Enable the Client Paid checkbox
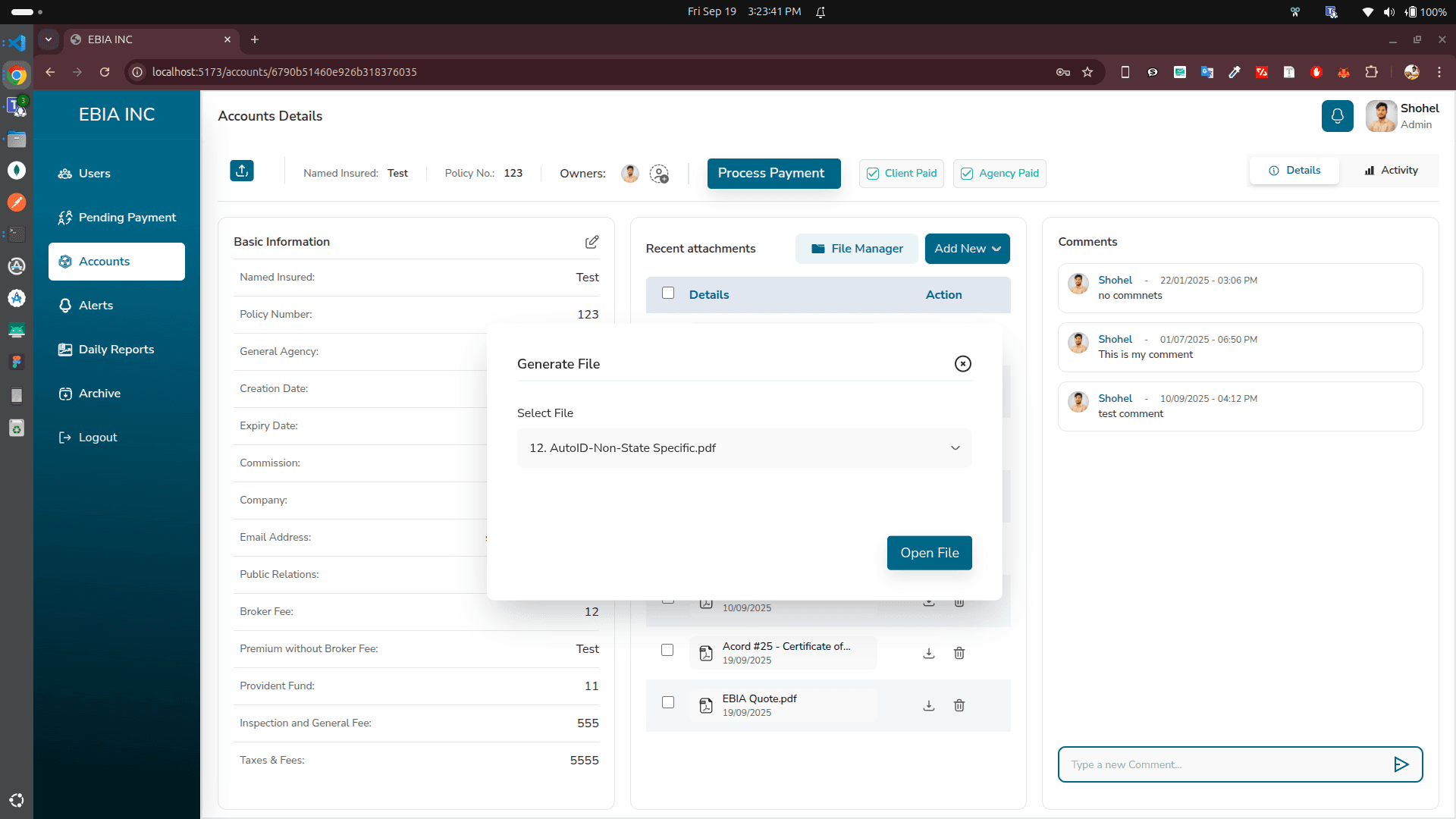 coord(873,174)
